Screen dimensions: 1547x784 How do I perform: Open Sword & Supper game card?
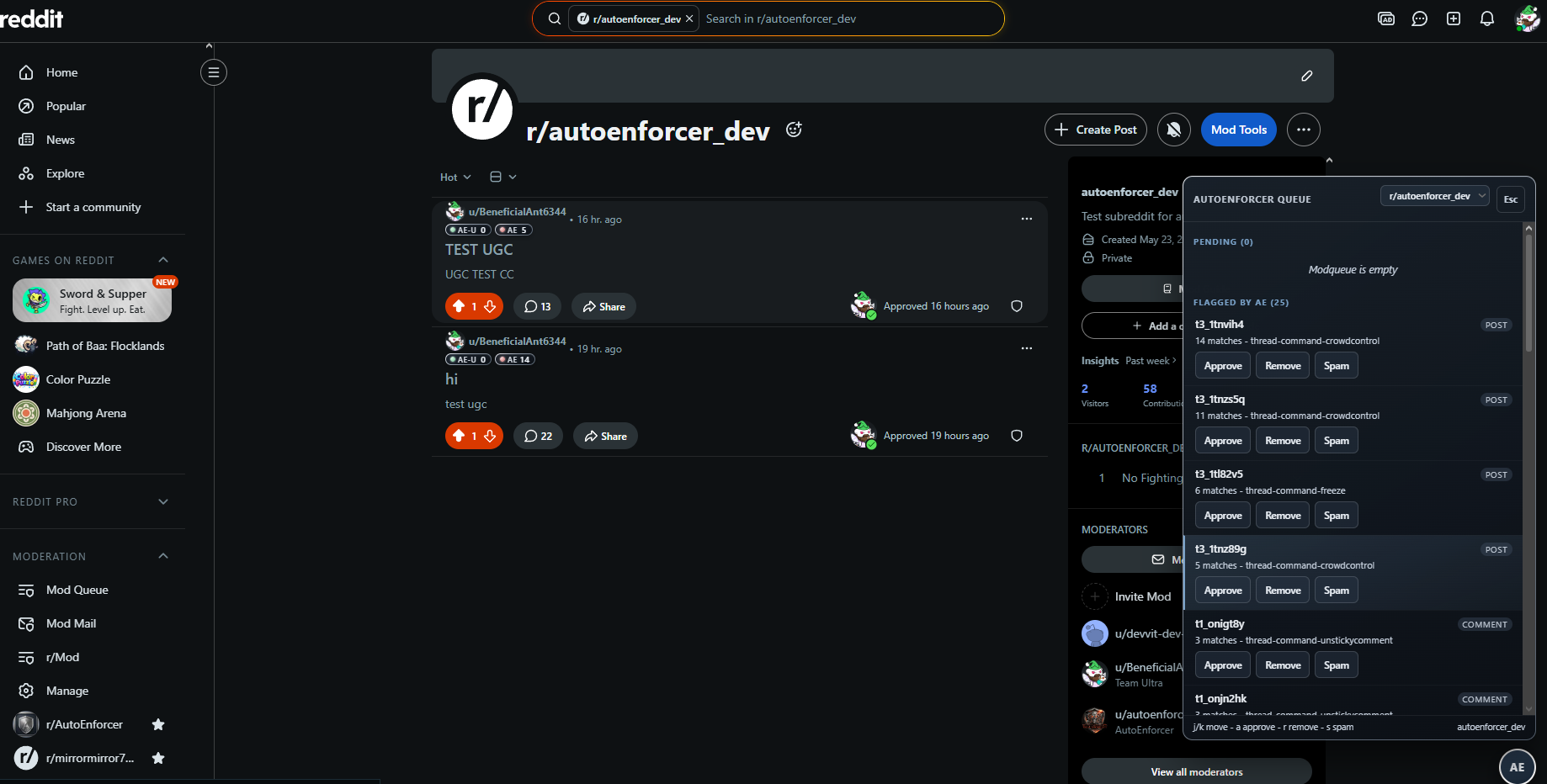[x=92, y=300]
